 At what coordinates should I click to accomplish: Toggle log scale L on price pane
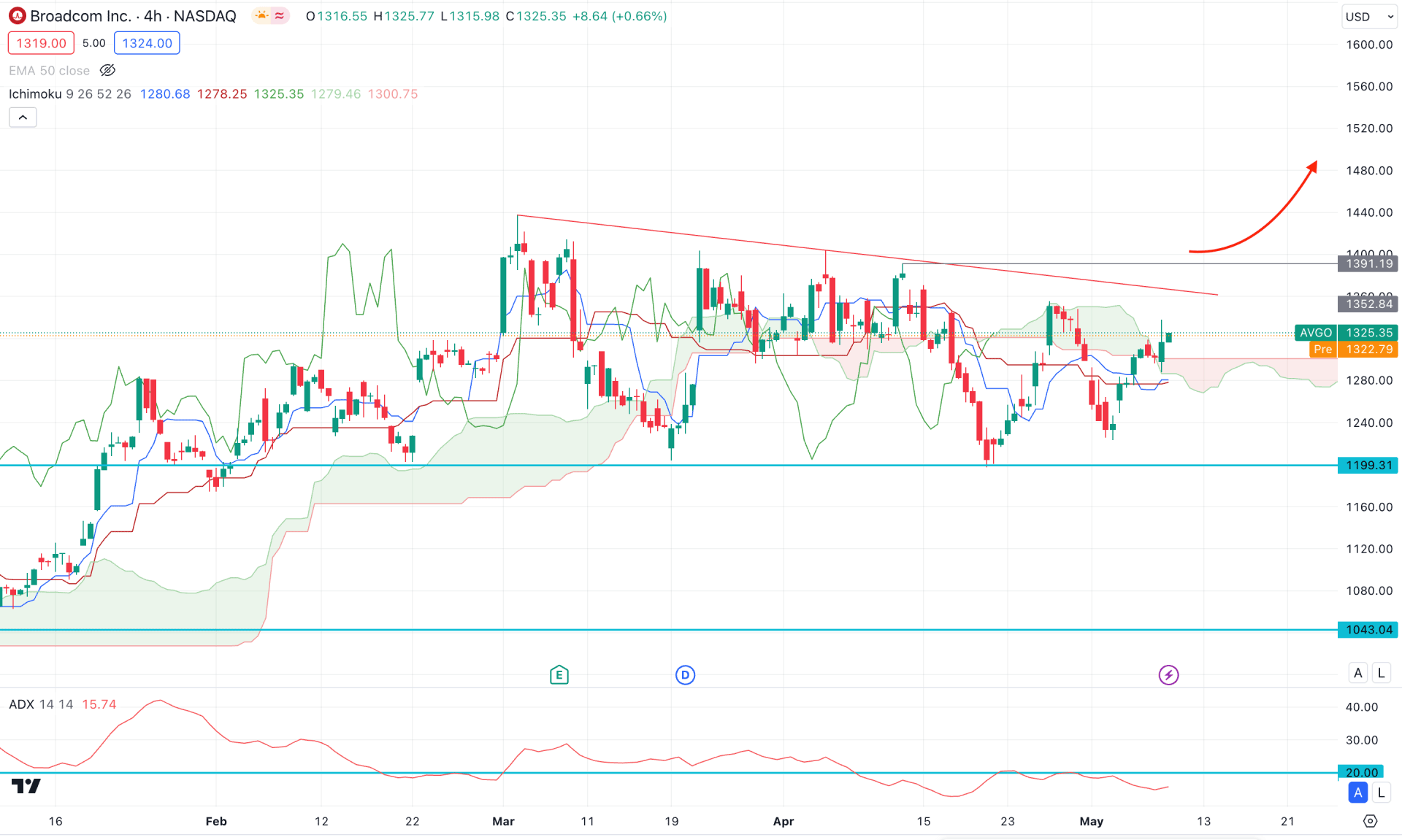pos(1381,673)
